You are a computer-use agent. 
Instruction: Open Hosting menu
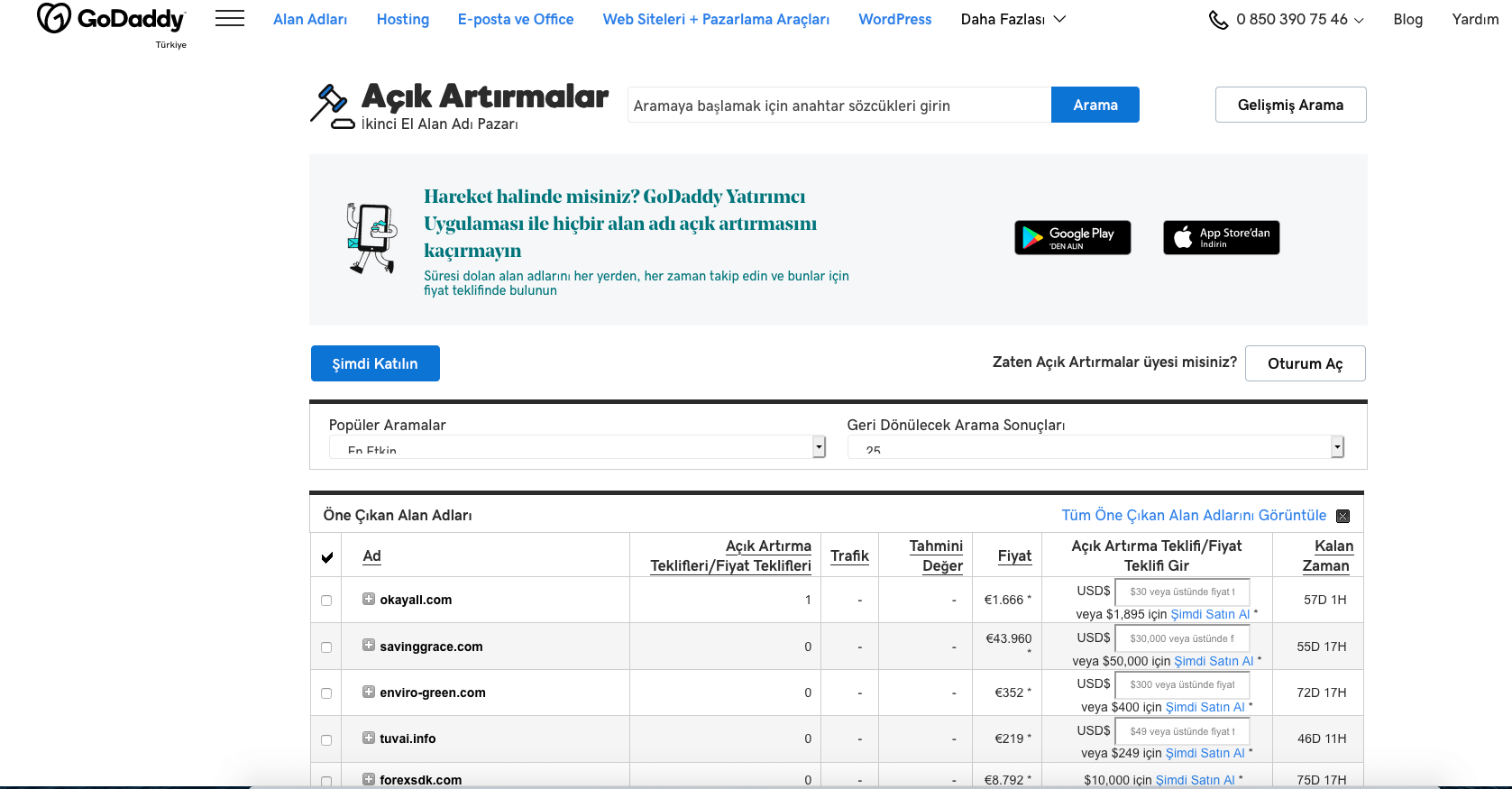pos(403,19)
